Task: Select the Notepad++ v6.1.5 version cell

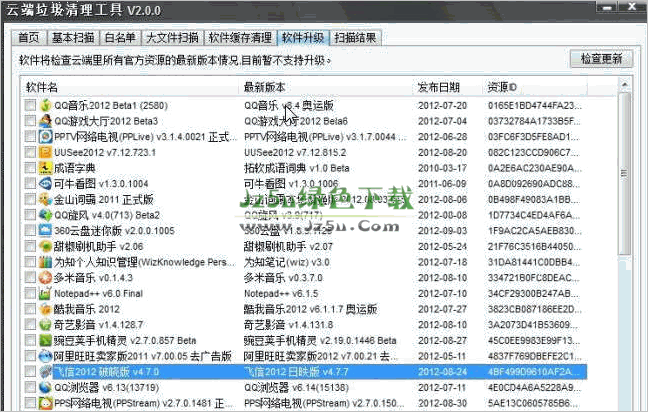Action: click(281, 293)
